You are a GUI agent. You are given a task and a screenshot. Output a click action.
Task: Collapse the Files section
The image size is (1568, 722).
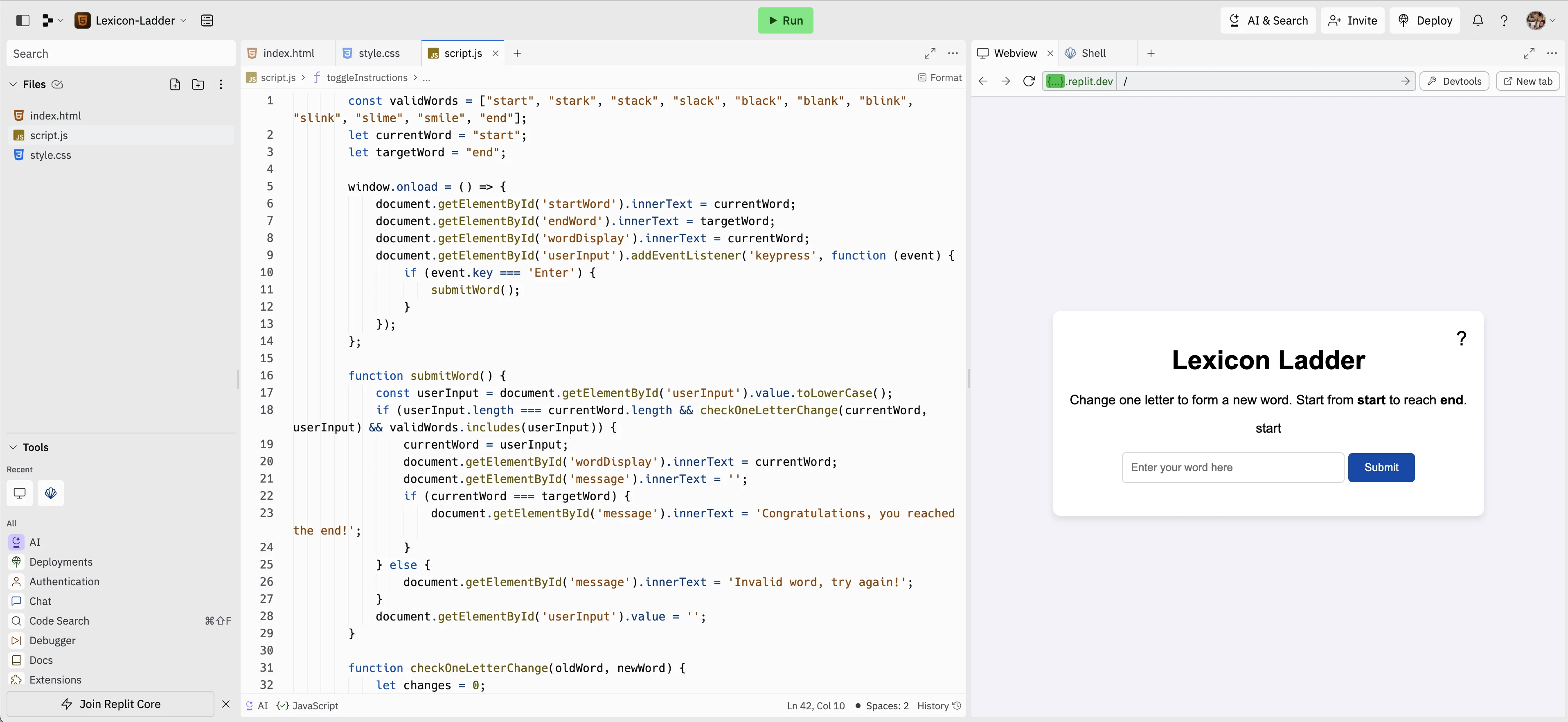13,84
